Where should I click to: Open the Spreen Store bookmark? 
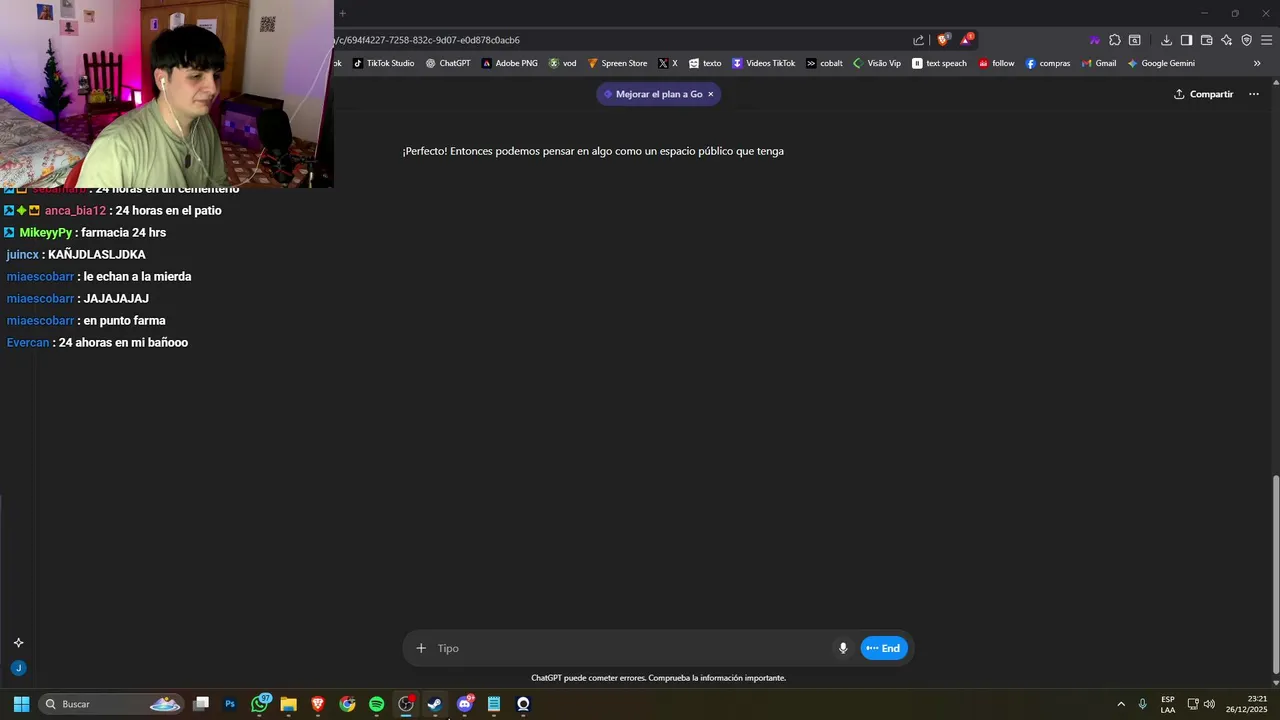[617, 63]
